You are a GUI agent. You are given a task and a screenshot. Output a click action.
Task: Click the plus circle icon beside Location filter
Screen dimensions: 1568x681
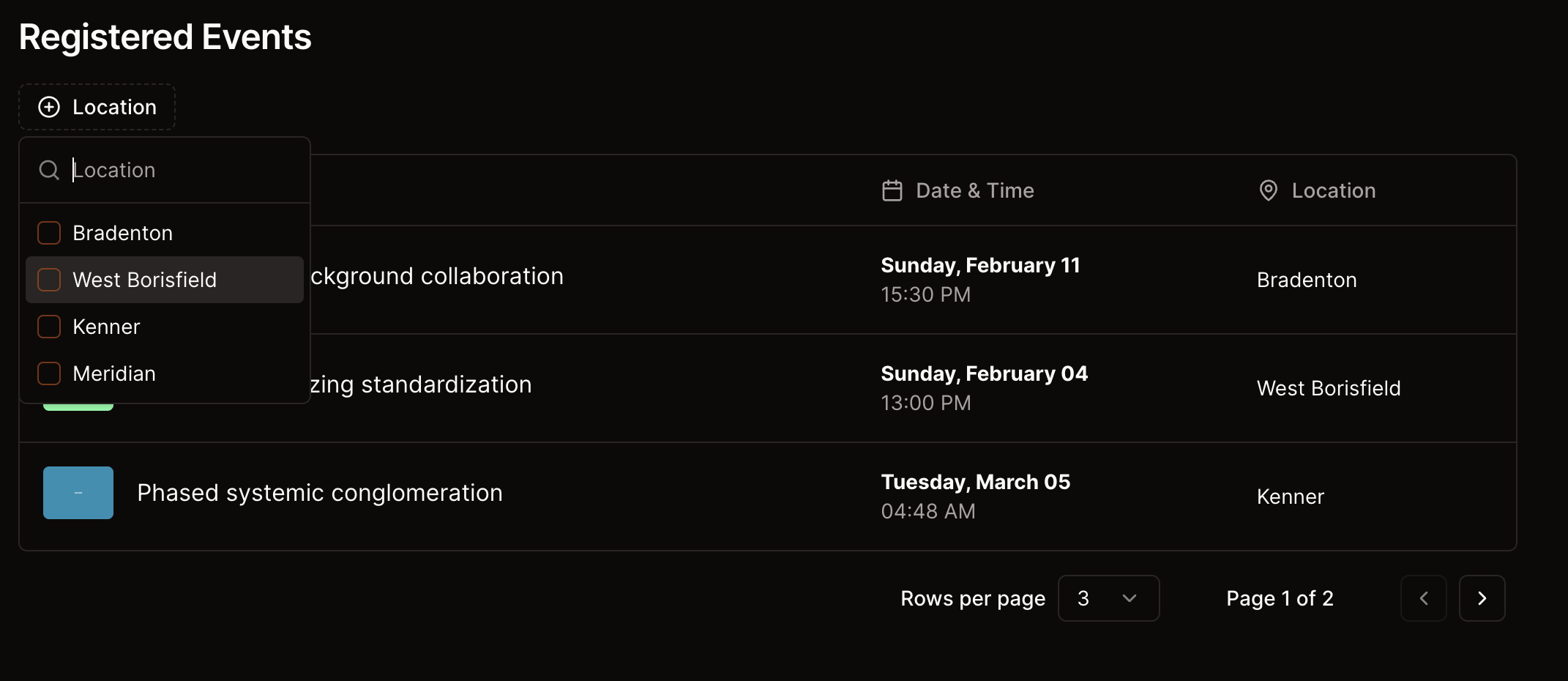pos(49,108)
